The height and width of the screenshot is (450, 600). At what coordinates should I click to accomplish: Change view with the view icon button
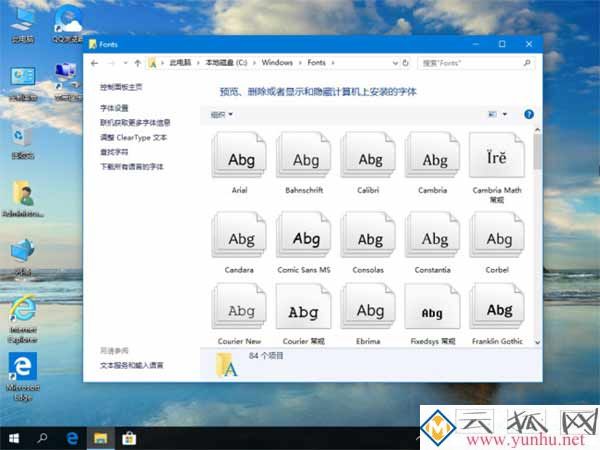tap(492, 114)
